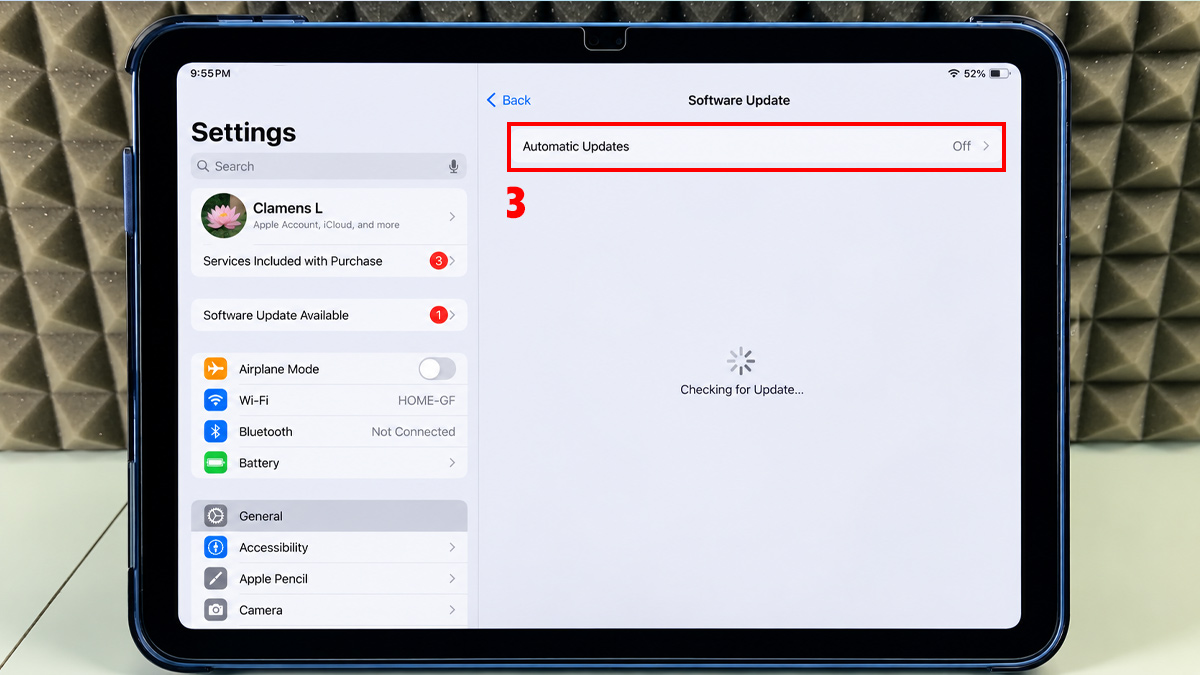This screenshot has height=675, width=1200.
Task: Tap Clamens L account name
Action: [288, 208]
